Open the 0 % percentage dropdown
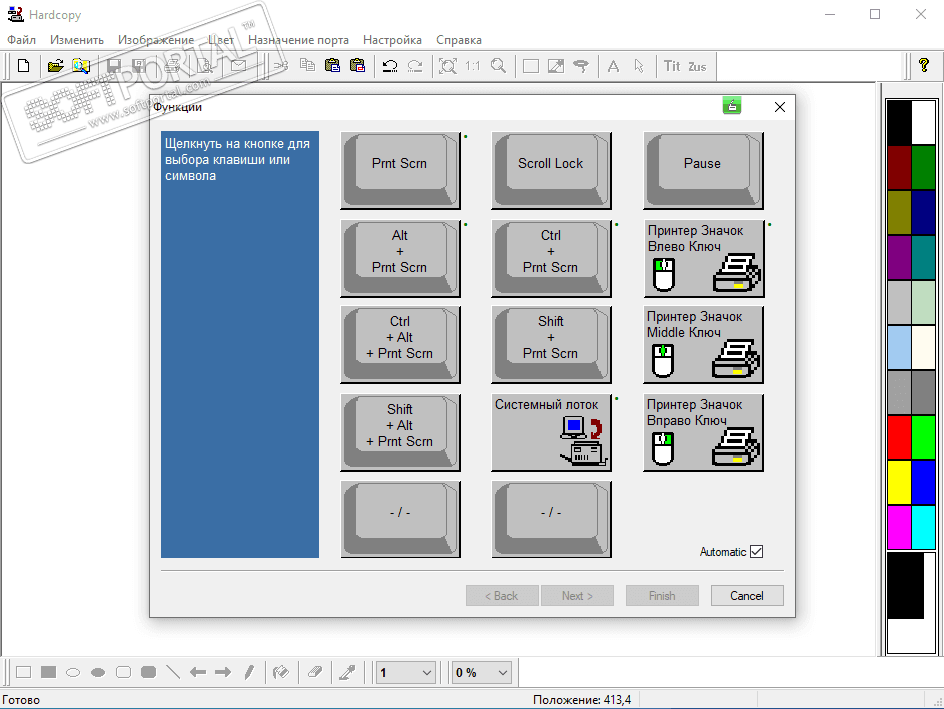 point(502,673)
